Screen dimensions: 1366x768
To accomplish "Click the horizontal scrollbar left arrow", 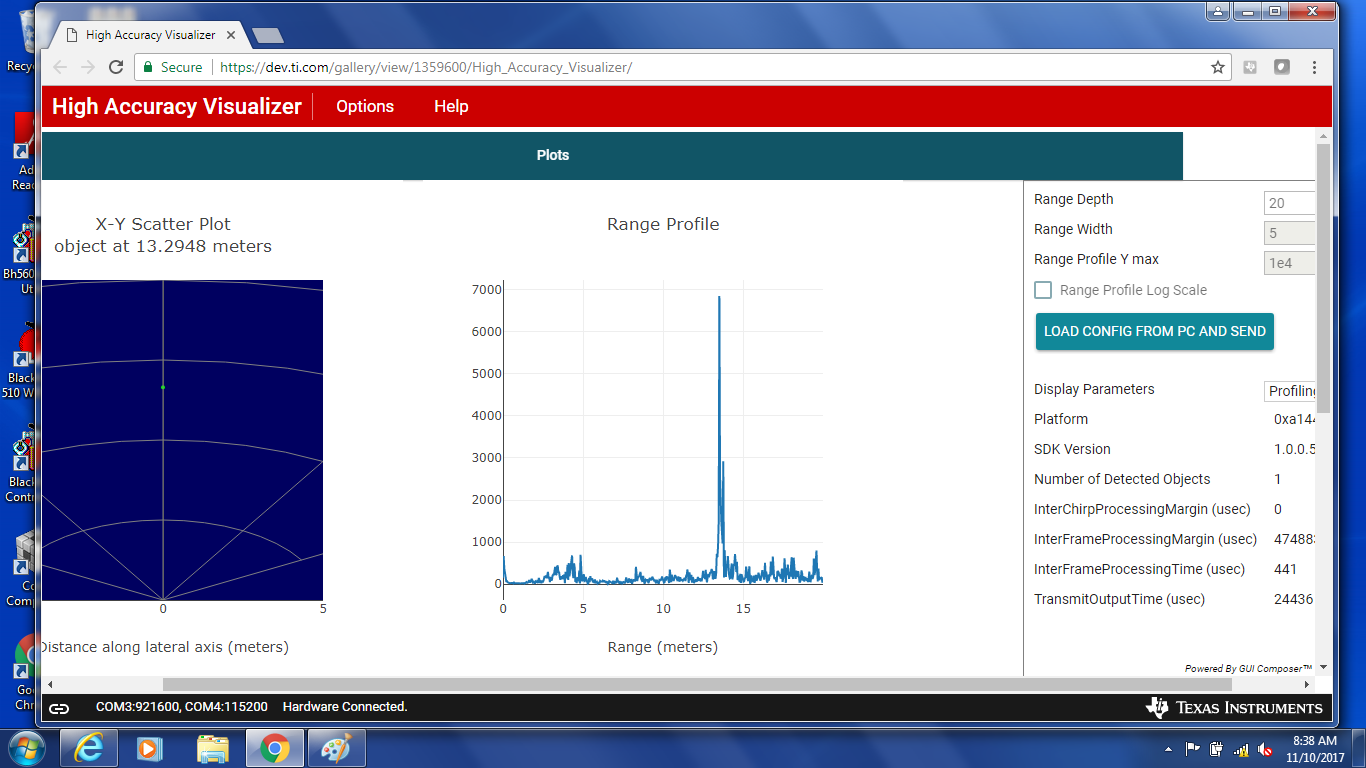I will tap(50, 685).
